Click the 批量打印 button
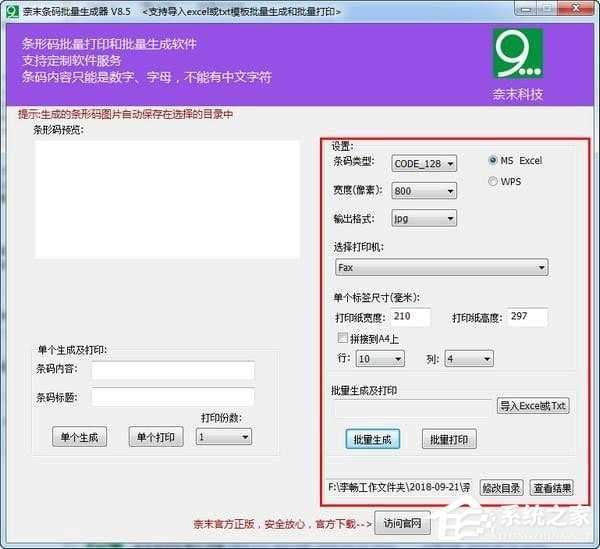 point(449,439)
